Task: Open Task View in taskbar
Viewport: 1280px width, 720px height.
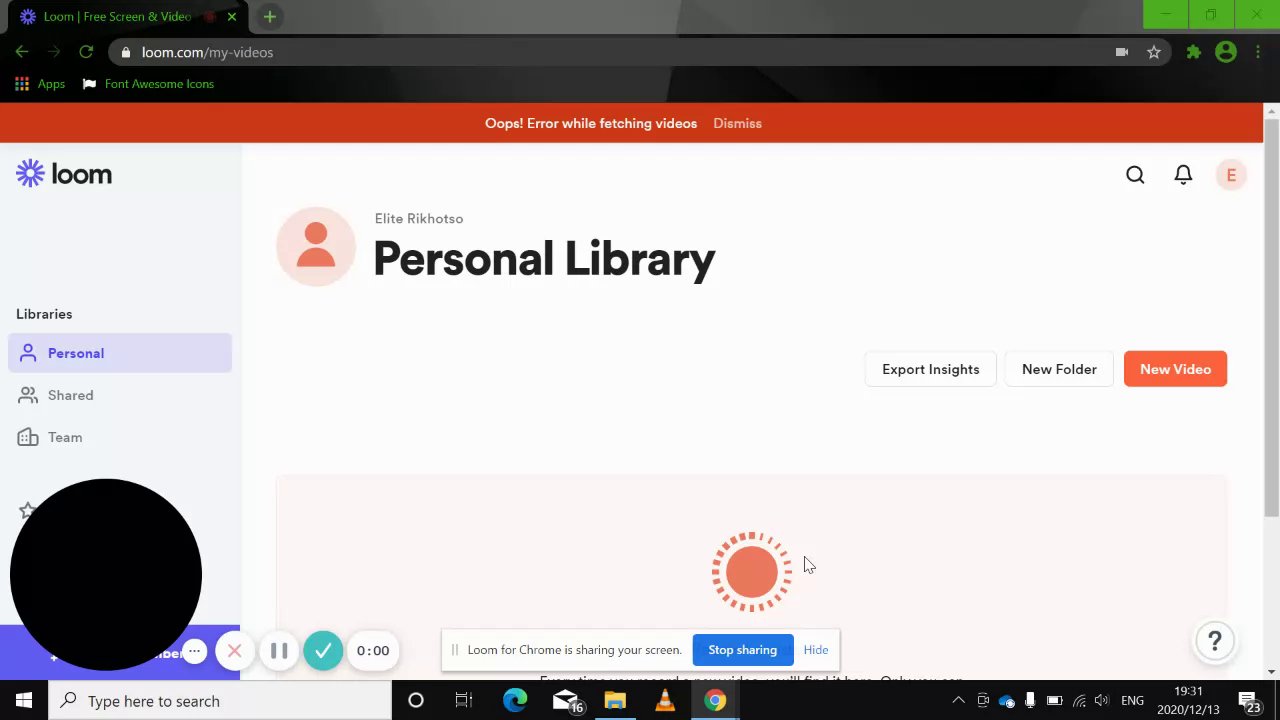Action: click(x=464, y=701)
